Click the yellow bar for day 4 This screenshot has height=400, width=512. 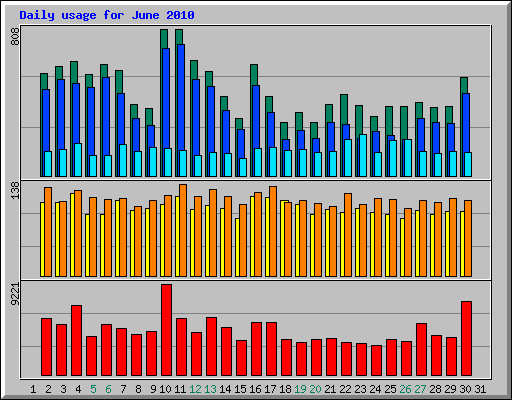click(x=72, y=235)
